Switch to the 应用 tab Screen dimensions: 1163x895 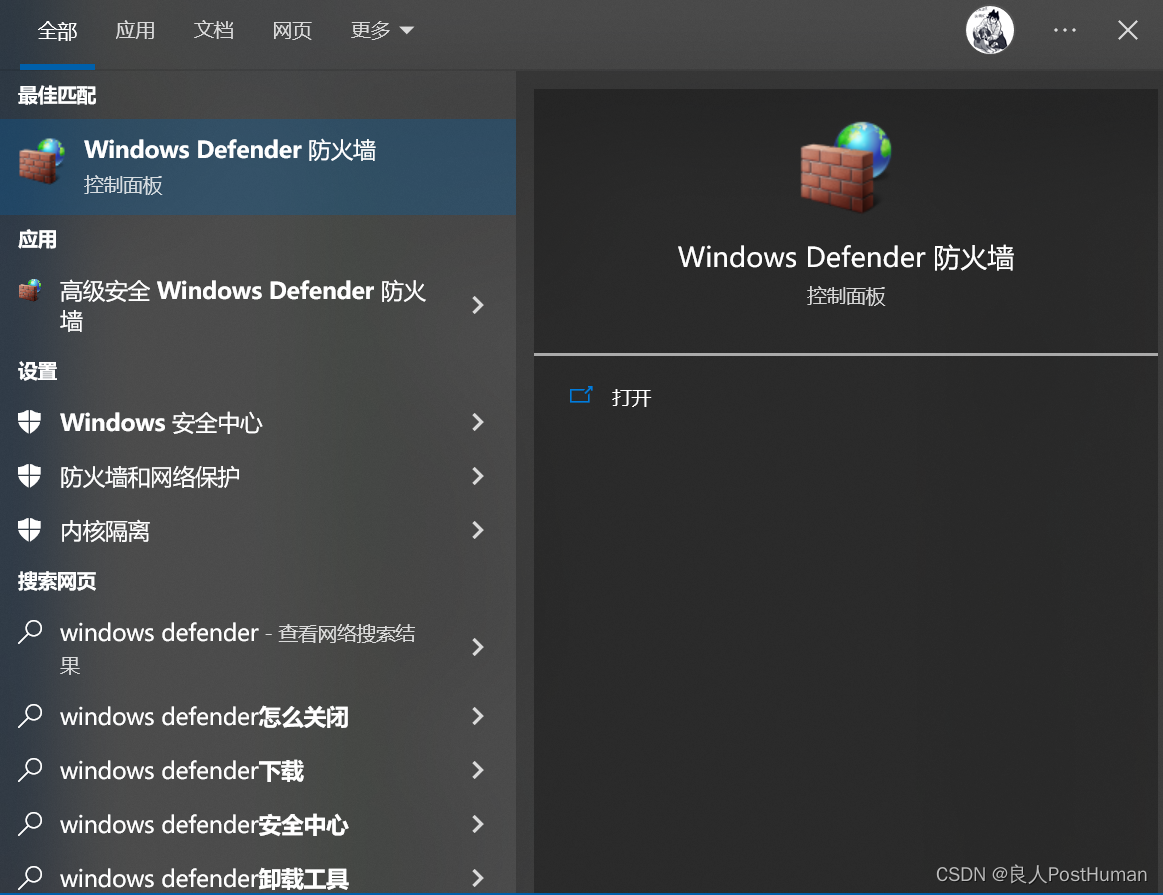tap(135, 30)
